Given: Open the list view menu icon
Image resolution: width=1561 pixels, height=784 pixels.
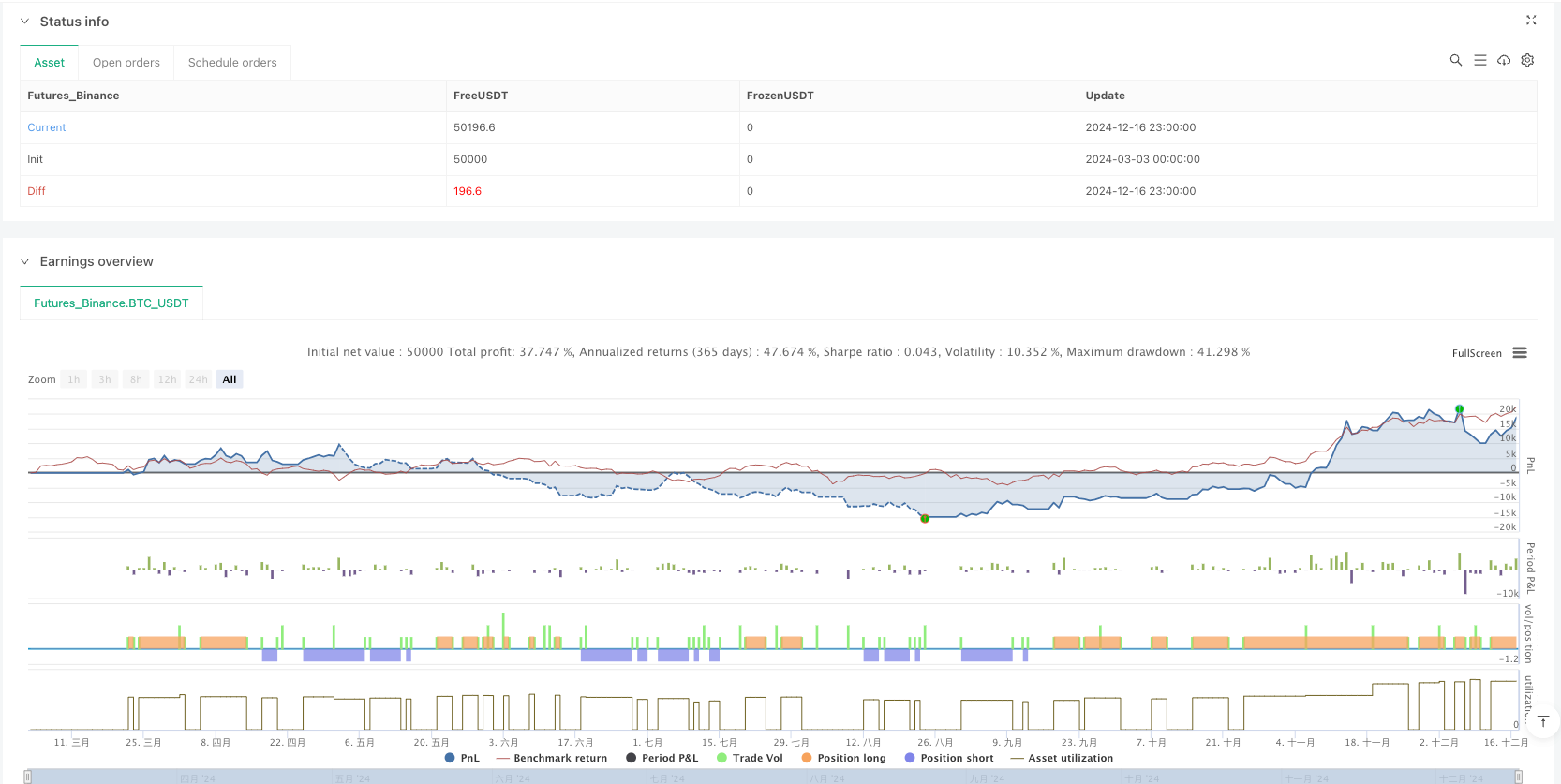Looking at the screenshot, I should [x=1479, y=60].
